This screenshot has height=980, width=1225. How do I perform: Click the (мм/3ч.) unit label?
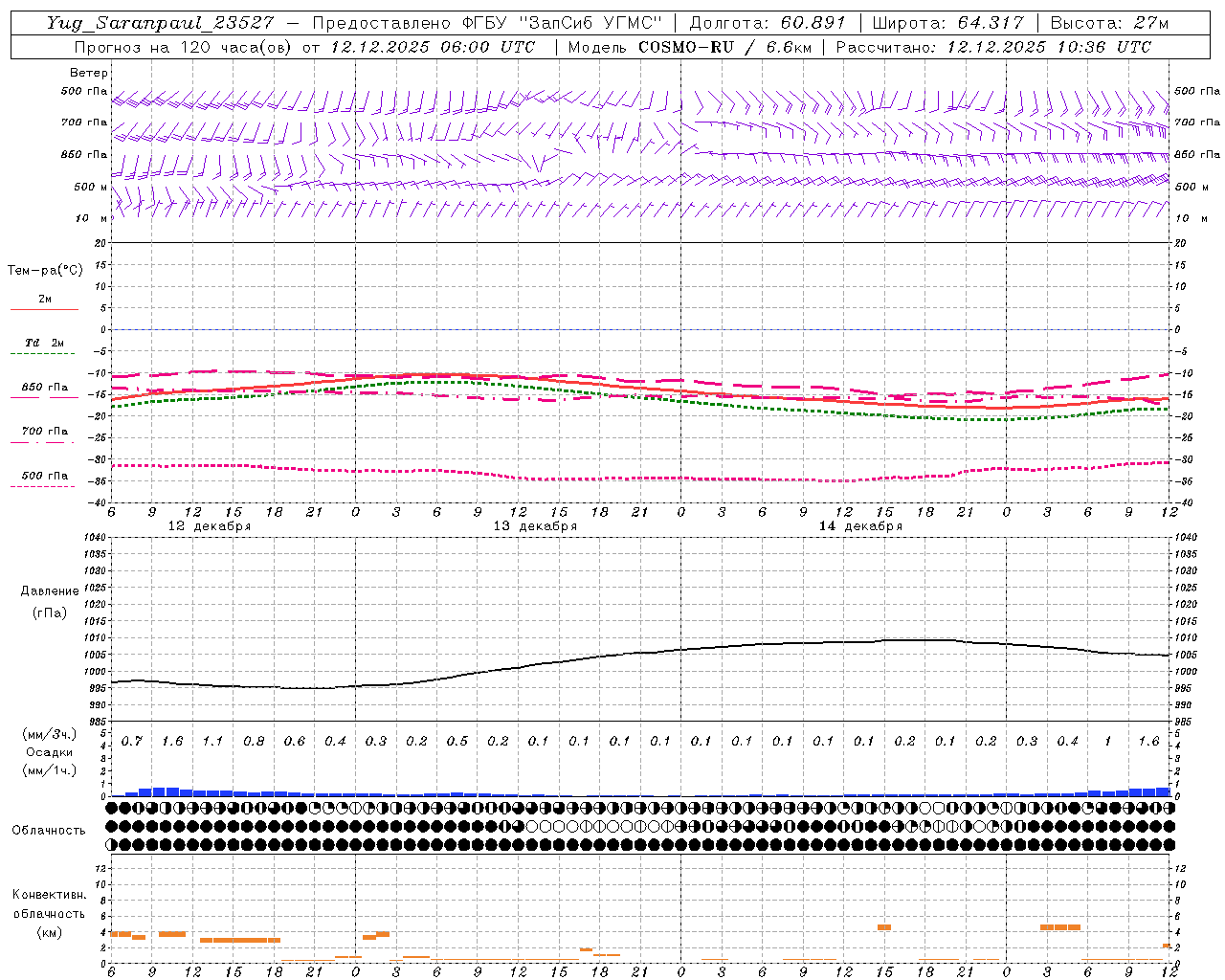50,734
